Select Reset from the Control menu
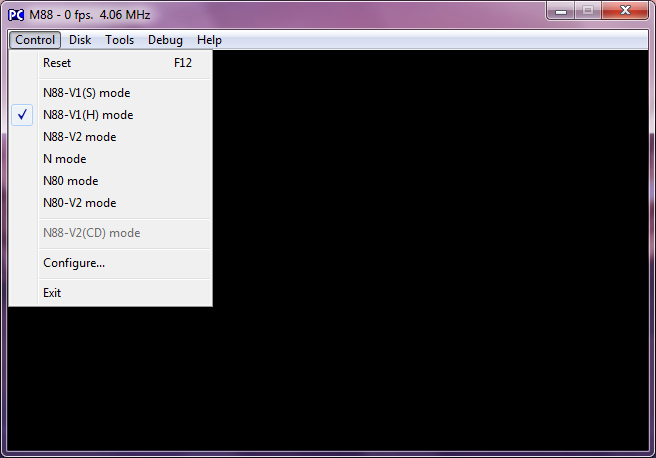The height and width of the screenshot is (458, 656). click(57, 63)
